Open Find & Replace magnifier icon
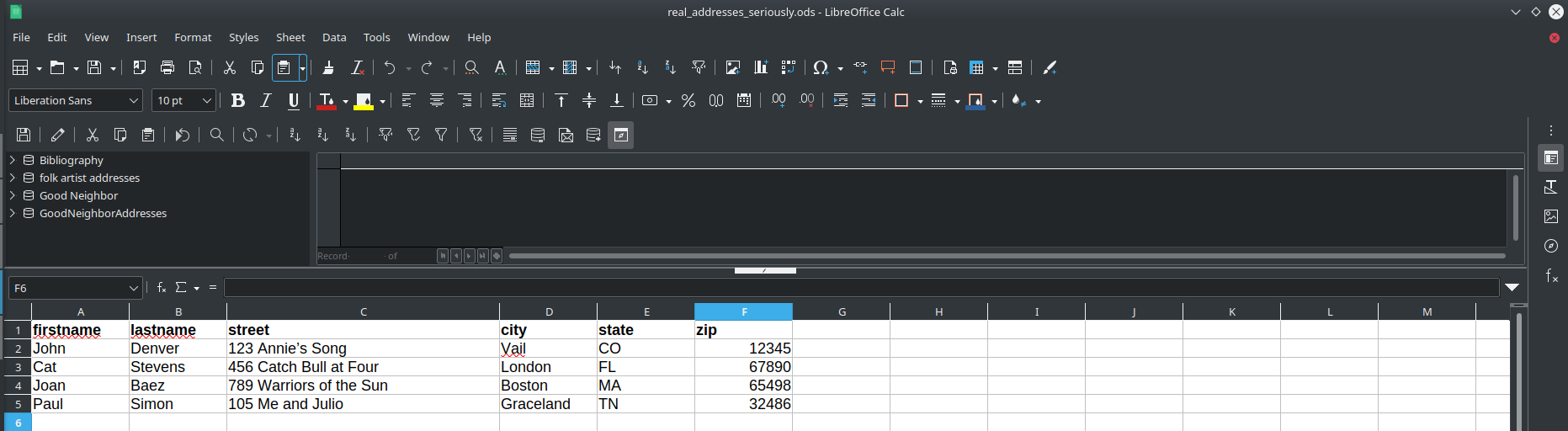1568x431 pixels. click(471, 67)
